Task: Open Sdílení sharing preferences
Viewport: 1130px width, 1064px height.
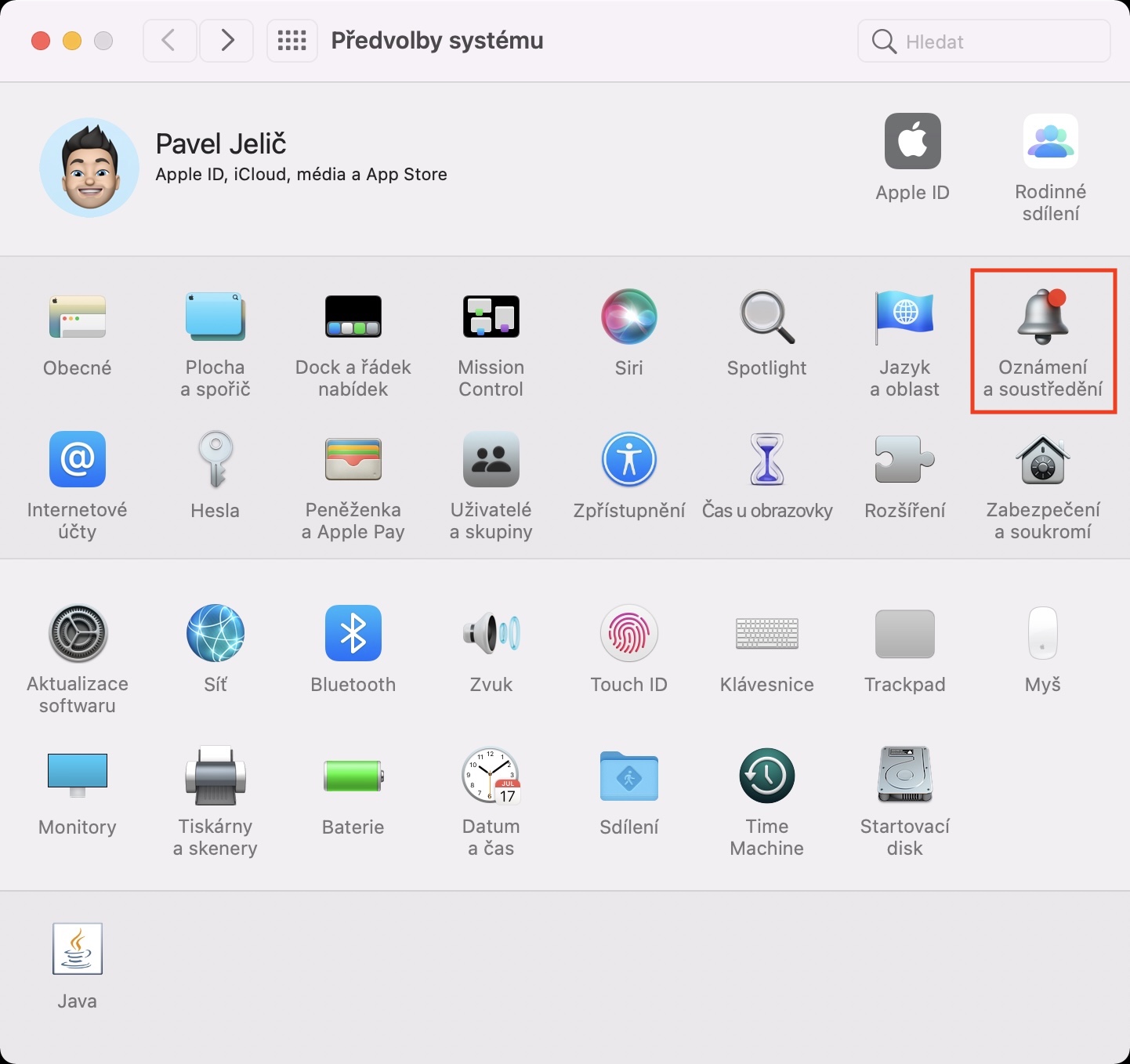Action: point(629,776)
